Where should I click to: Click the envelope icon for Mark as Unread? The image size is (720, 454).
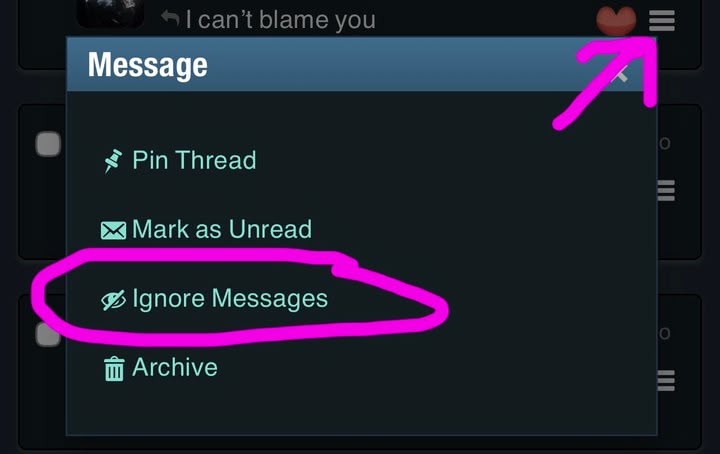(x=113, y=230)
